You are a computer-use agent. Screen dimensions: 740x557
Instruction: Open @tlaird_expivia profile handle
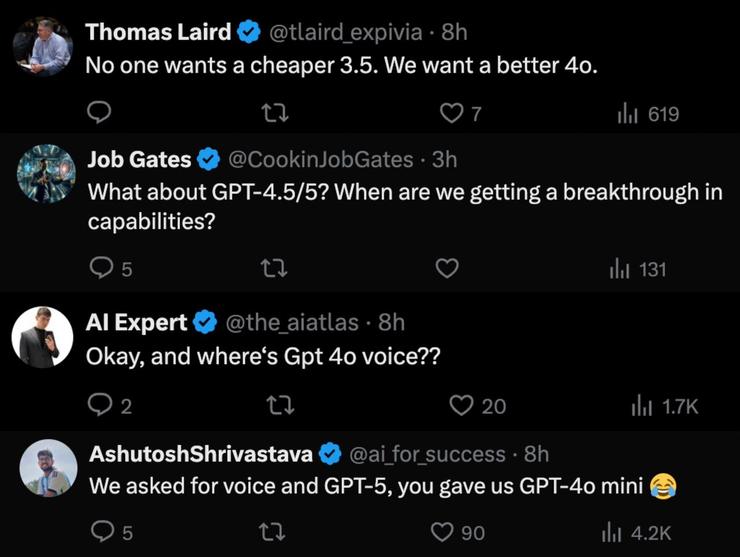(349, 32)
